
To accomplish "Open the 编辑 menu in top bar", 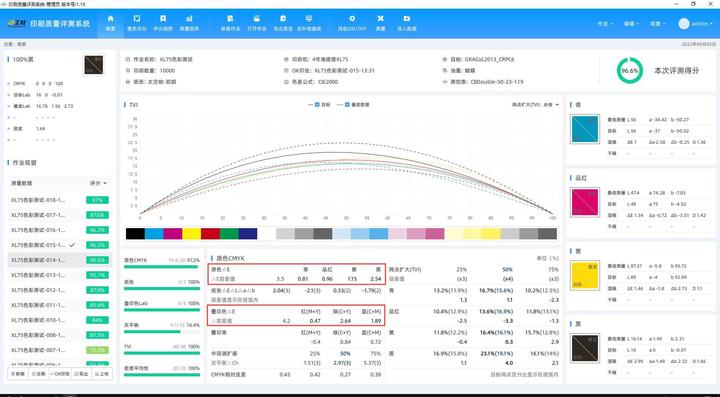I will pos(631,24).
